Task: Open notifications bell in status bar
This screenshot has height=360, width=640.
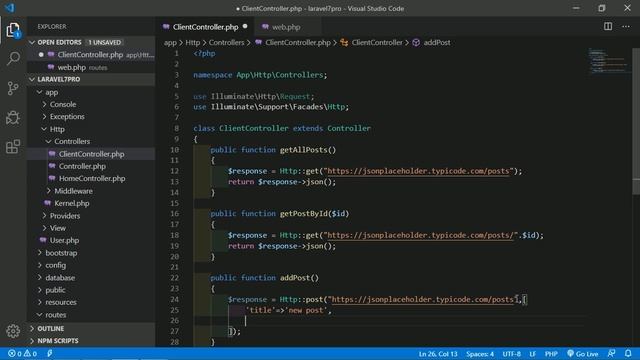Action: (628, 353)
